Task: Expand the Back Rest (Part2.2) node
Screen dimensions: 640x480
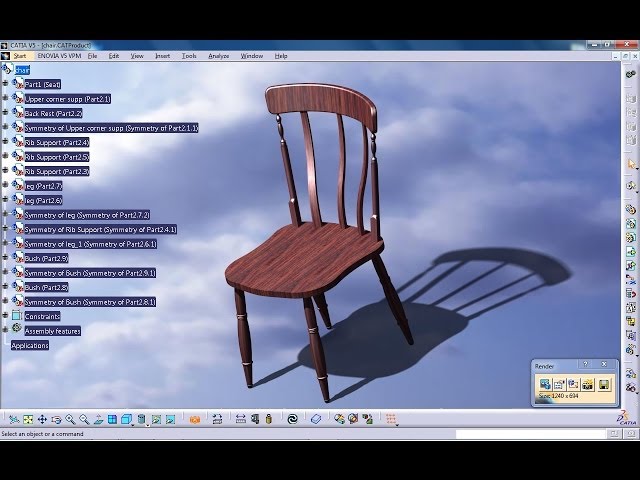Action: 5,113
